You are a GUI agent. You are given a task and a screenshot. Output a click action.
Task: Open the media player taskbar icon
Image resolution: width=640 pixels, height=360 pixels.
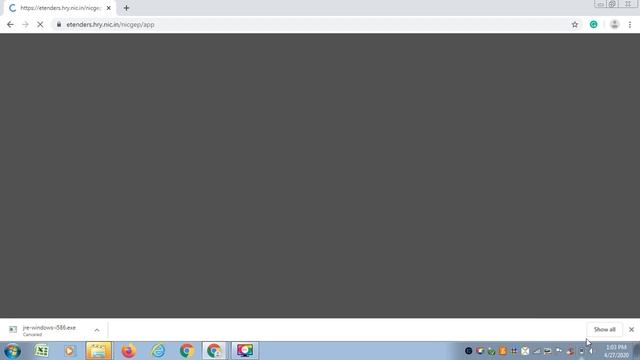click(x=69, y=351)
